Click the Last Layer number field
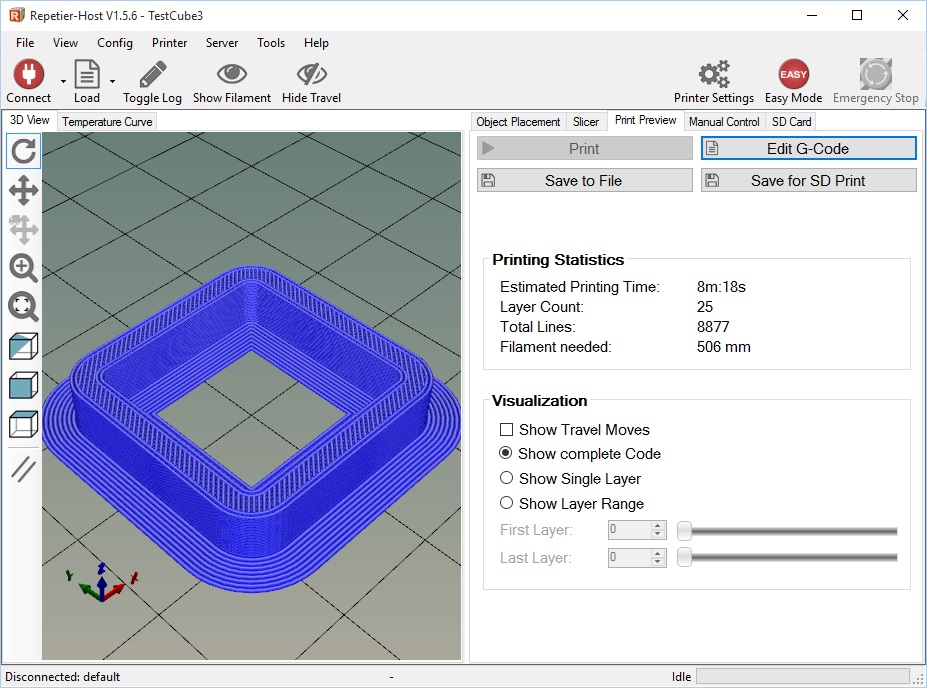This screenshot has width=927, height=688. 630,557
